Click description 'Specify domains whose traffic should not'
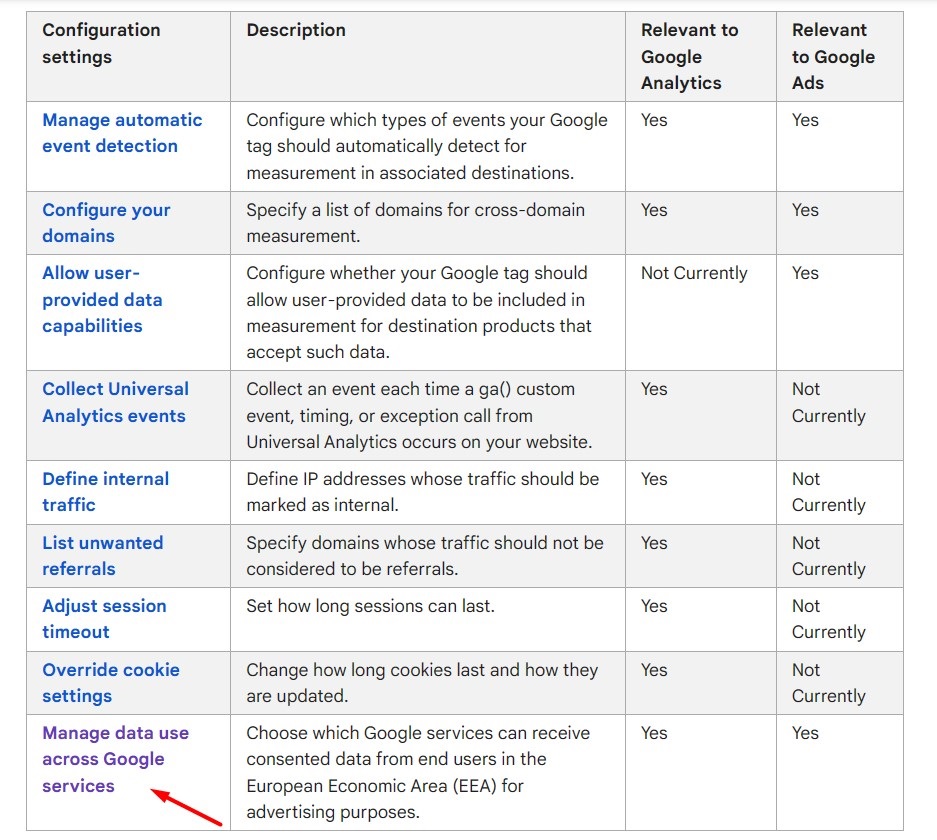 tap(425, 556)
